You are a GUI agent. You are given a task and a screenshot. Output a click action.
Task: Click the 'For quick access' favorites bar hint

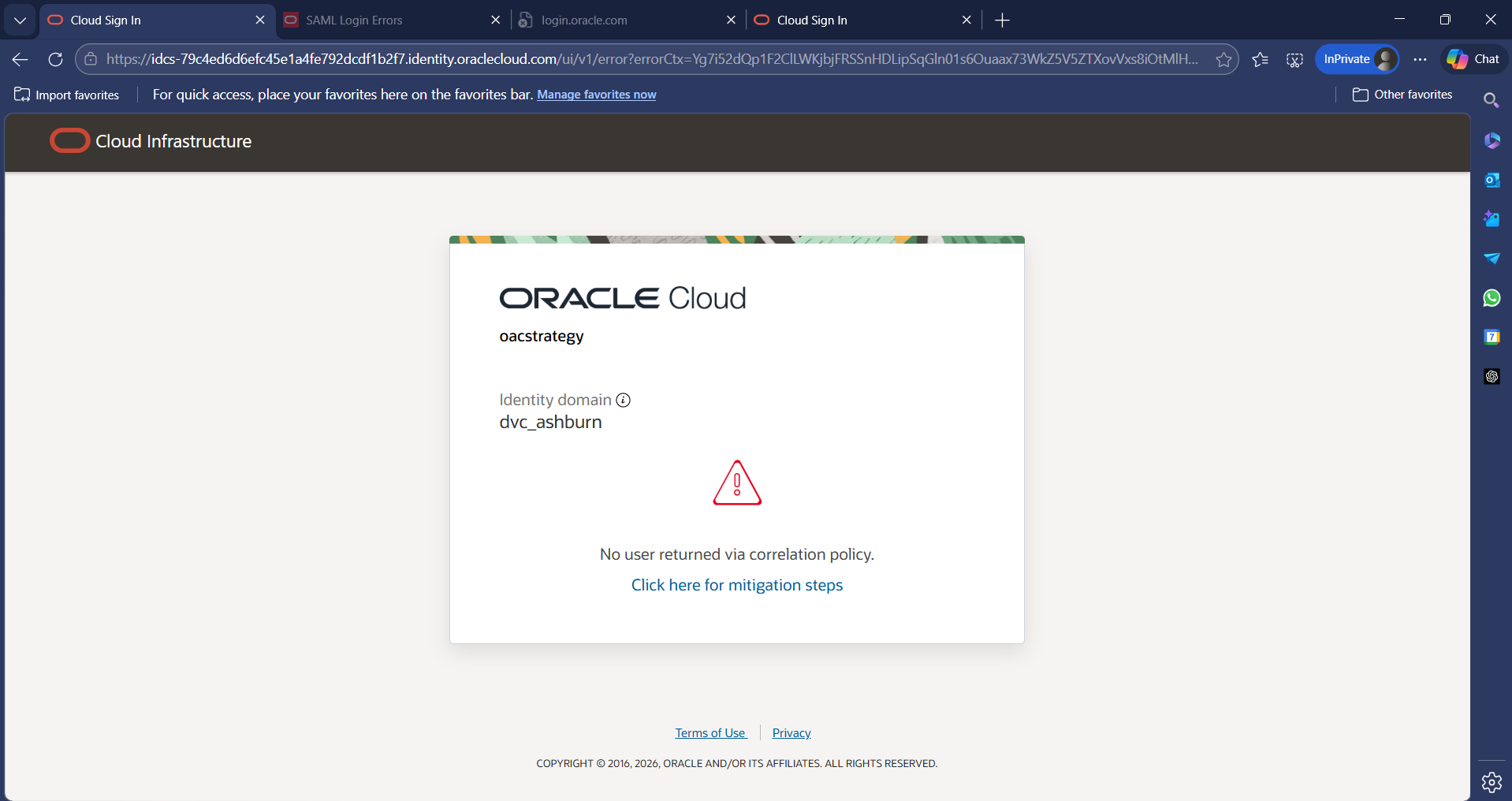point(343,95)
